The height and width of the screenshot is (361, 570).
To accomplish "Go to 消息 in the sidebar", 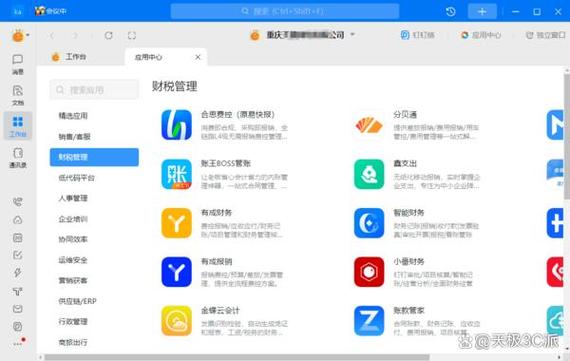I will pos(17,64).
